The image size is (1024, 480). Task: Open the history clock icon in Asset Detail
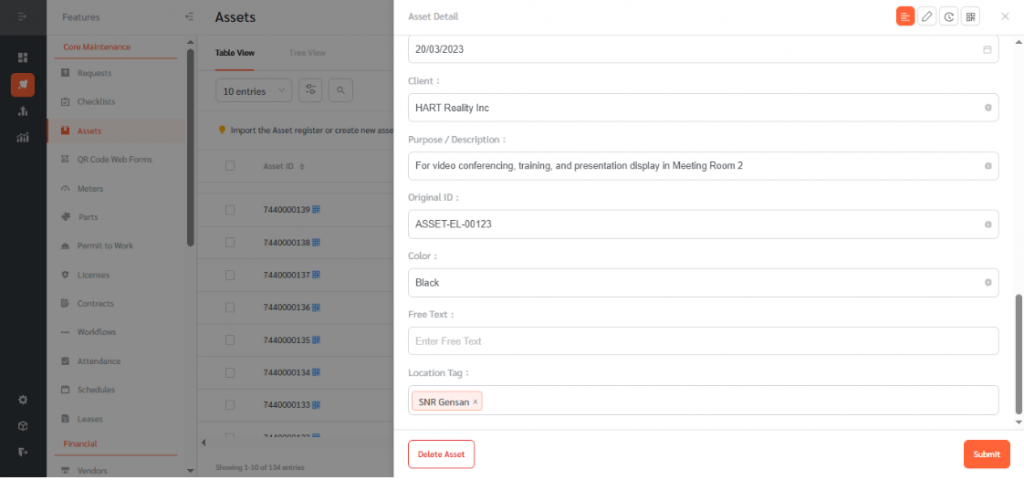[948, 17]
